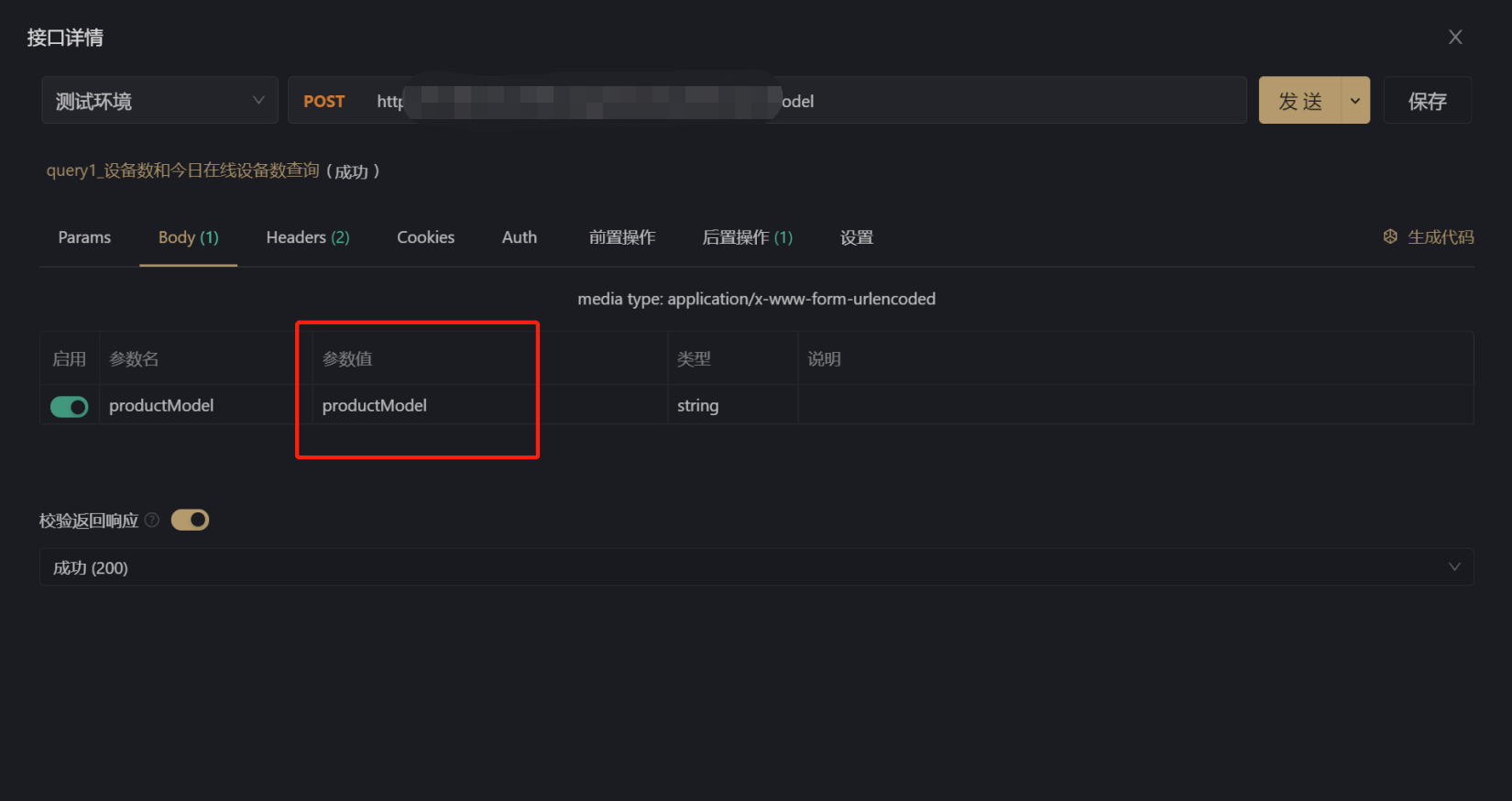
Task: Open the Headers tab
Action: click(x=308, y=237)
